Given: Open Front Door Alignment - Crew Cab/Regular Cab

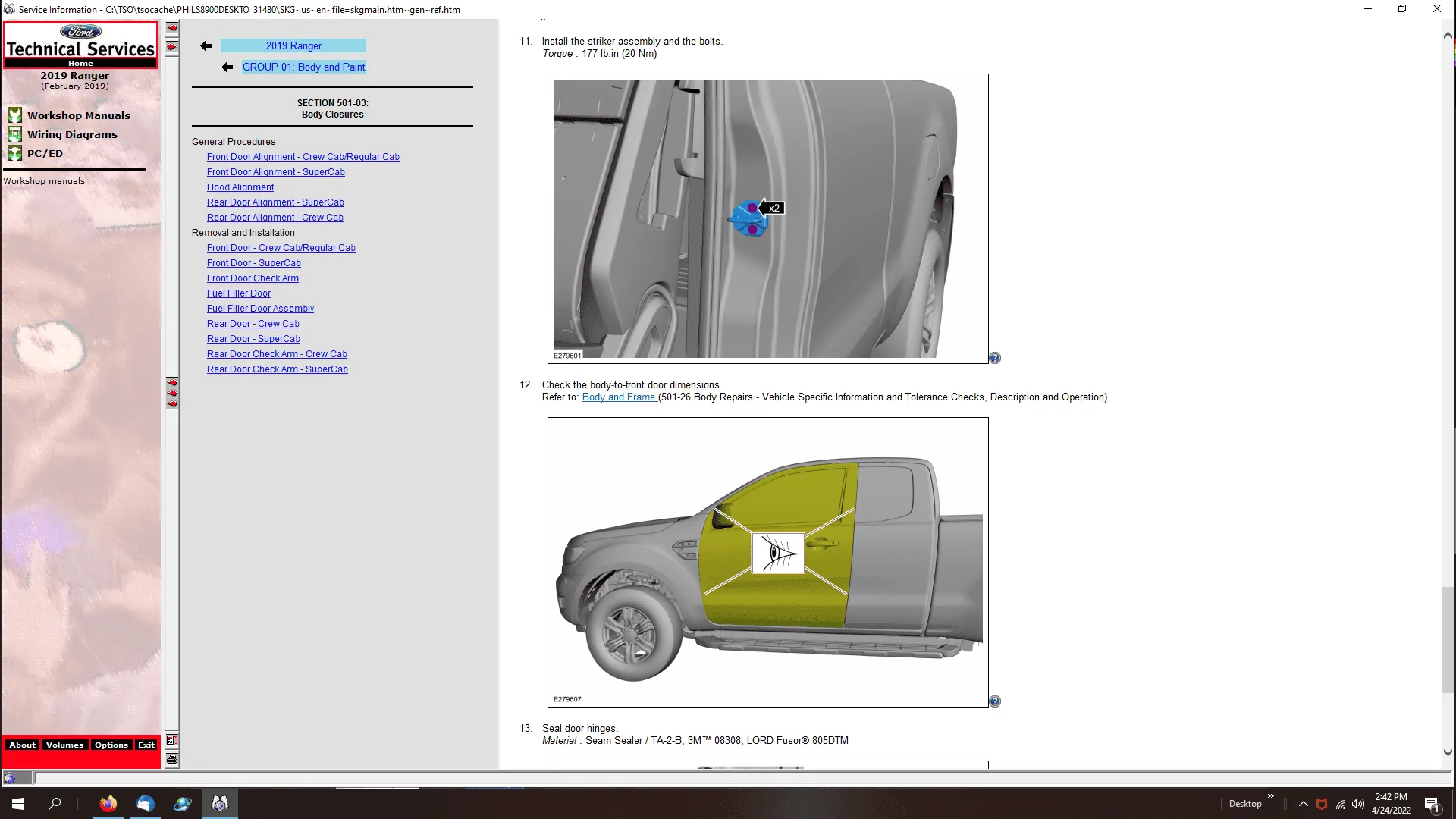Looking at the screenshot, I should [x=303, y=157].
